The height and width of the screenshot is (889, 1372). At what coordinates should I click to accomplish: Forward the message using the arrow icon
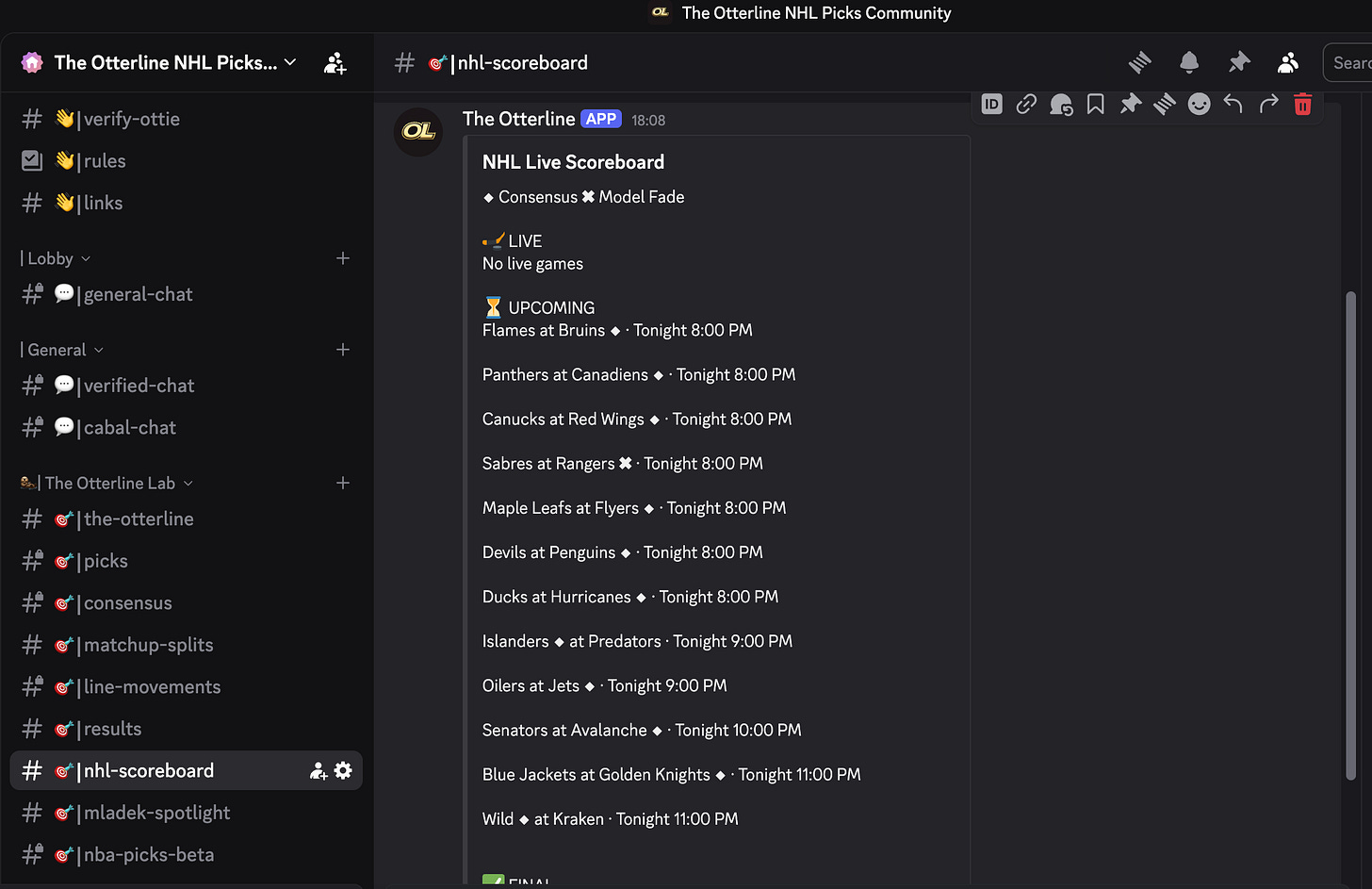1267,104
